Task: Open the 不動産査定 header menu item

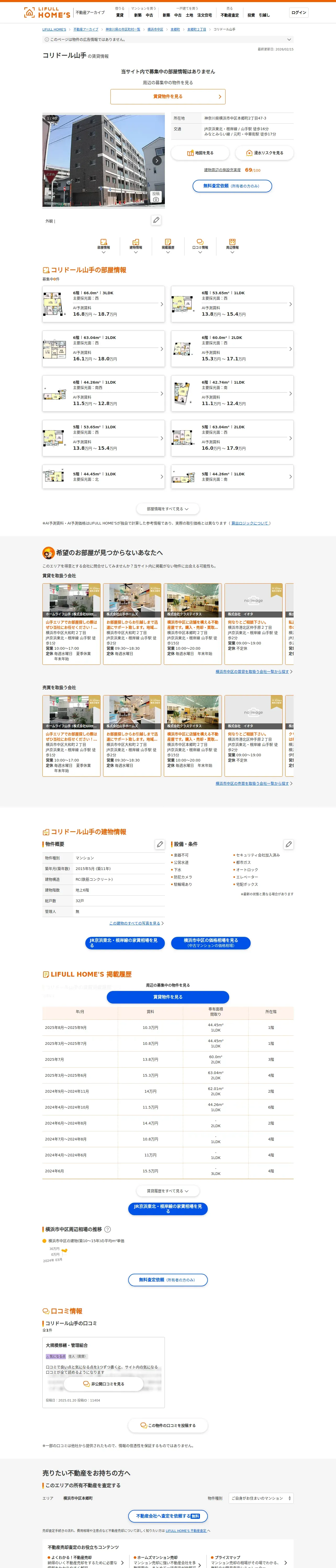Action: (x=230, y=15)
